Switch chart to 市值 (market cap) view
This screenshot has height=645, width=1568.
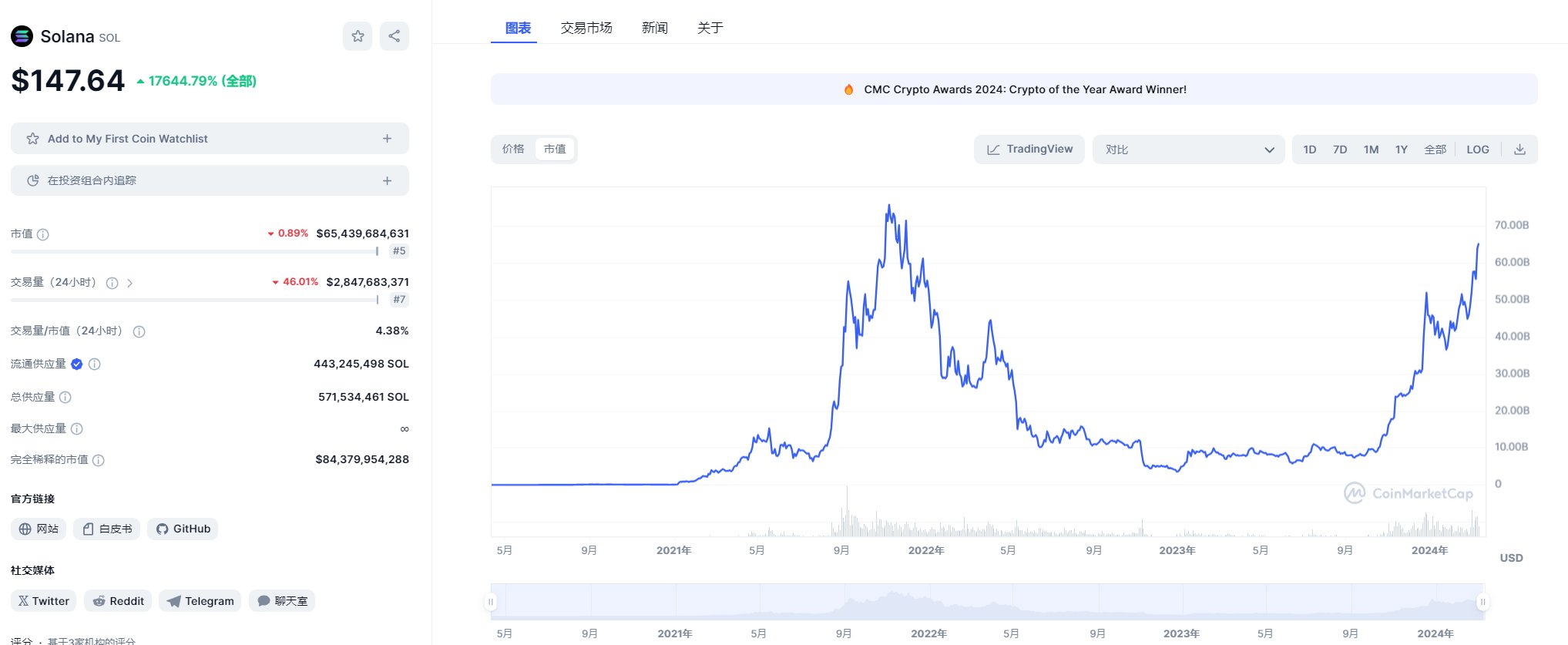pos(555,149)
